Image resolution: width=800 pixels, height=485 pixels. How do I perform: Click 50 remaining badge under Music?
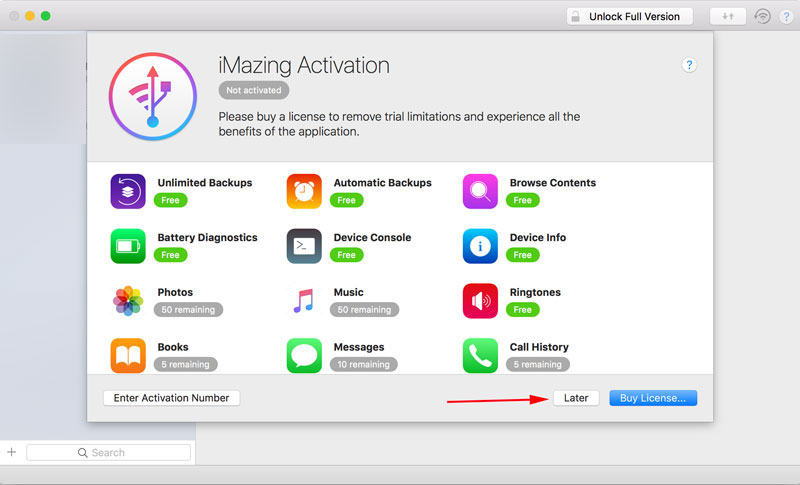point(364,310)
